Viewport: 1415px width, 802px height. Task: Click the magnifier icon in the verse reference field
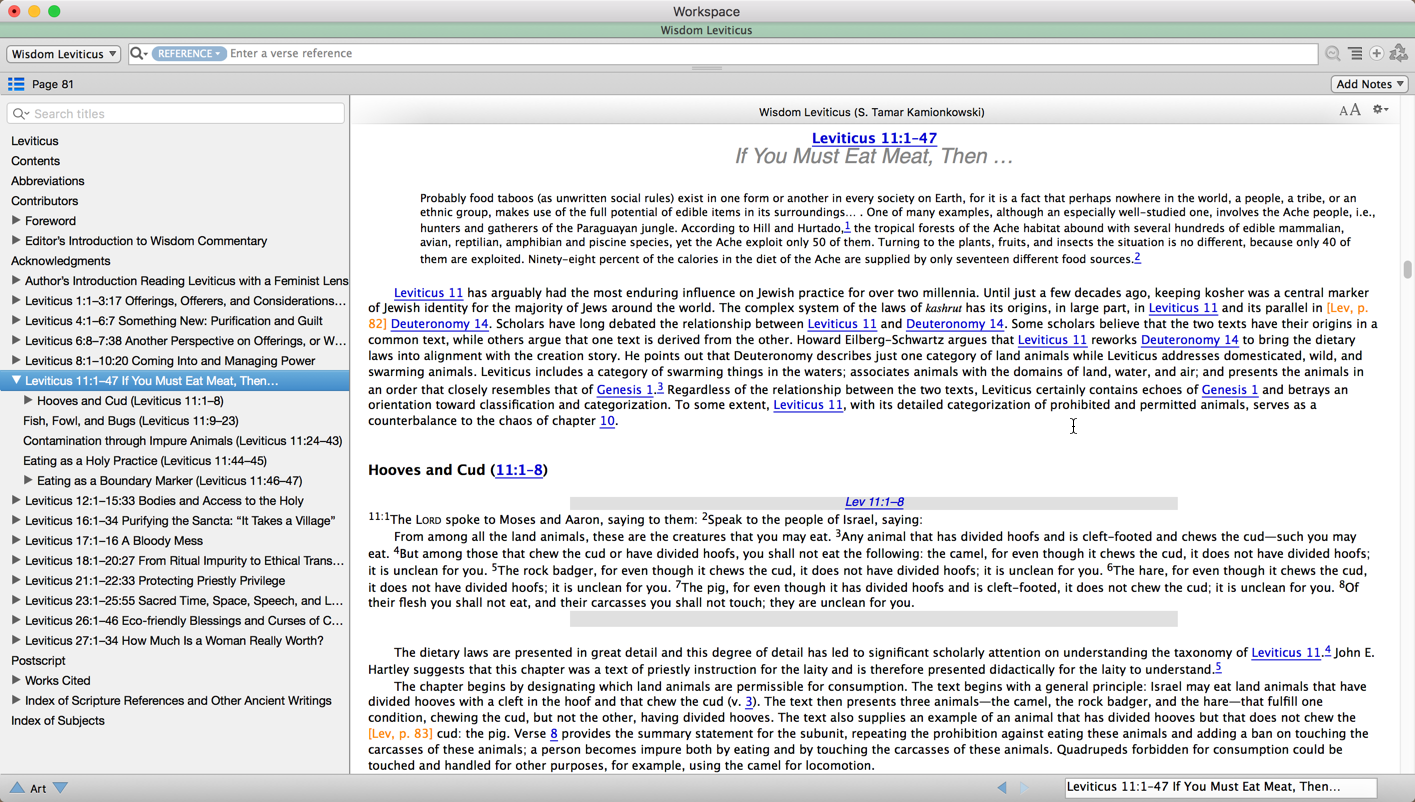(138, 54)
